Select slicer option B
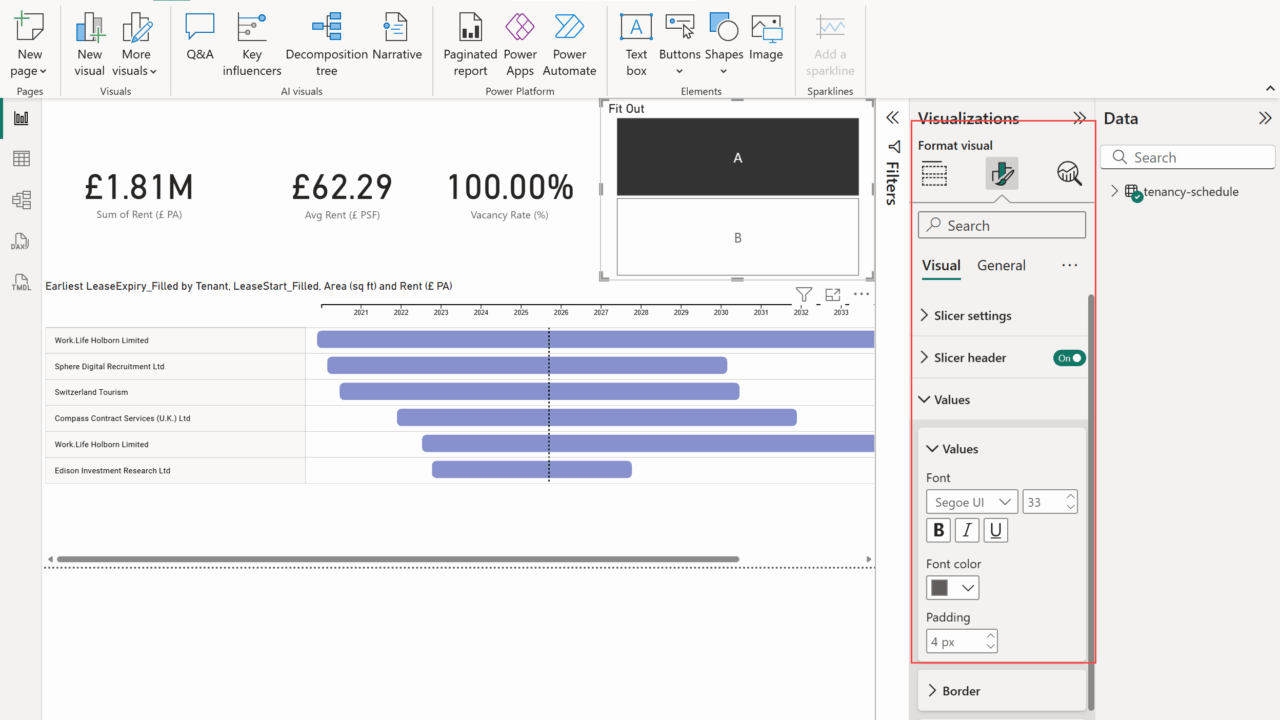Image resolution: width=1280 pixels, height=720 pixels. pos(737,238)
